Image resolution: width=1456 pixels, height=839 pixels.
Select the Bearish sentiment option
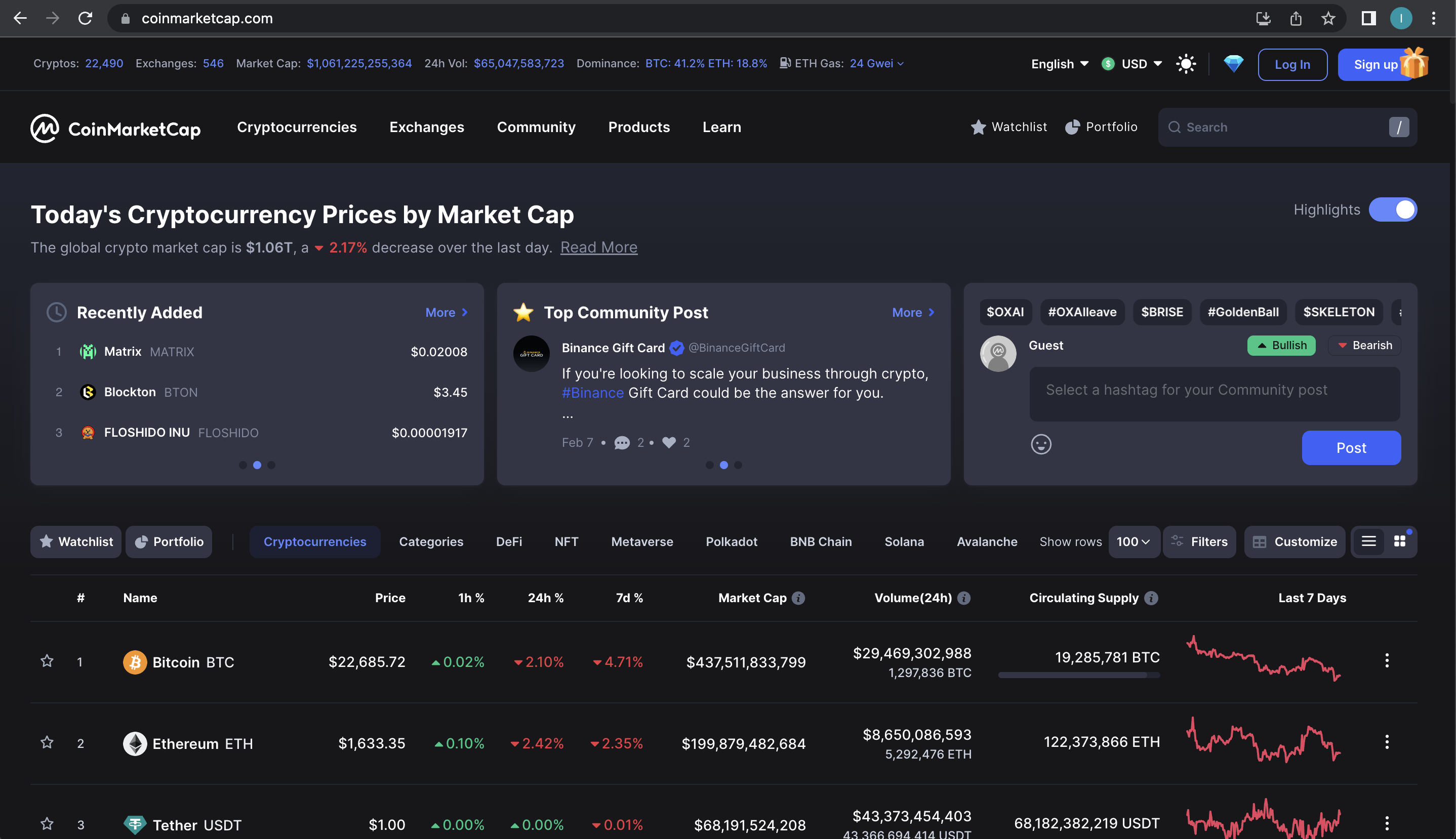click(1364, 345)
